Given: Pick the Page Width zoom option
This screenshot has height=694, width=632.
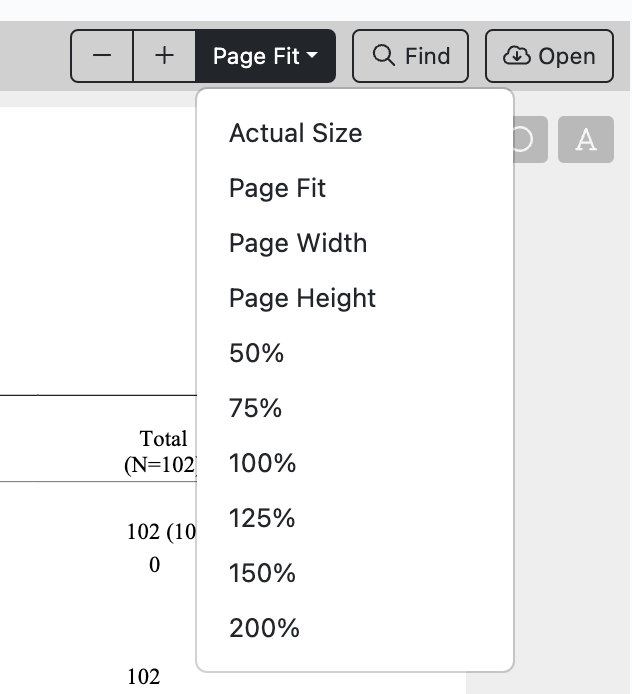Looking at the screenshot, I should [x=298, y=243].
